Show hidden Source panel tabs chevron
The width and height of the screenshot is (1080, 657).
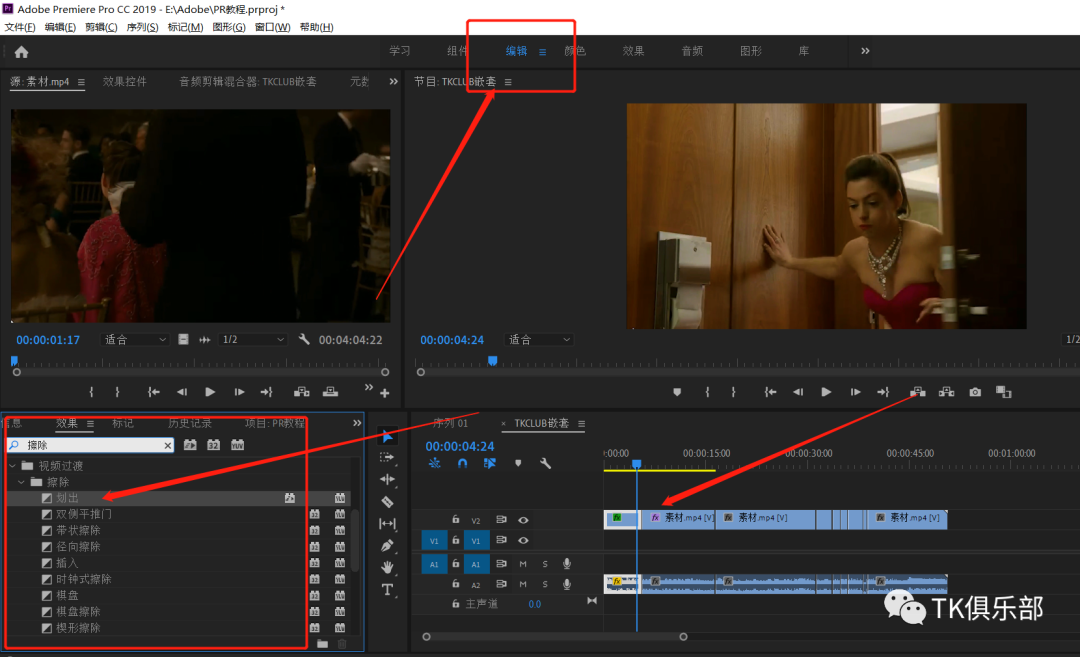[393, 81]
